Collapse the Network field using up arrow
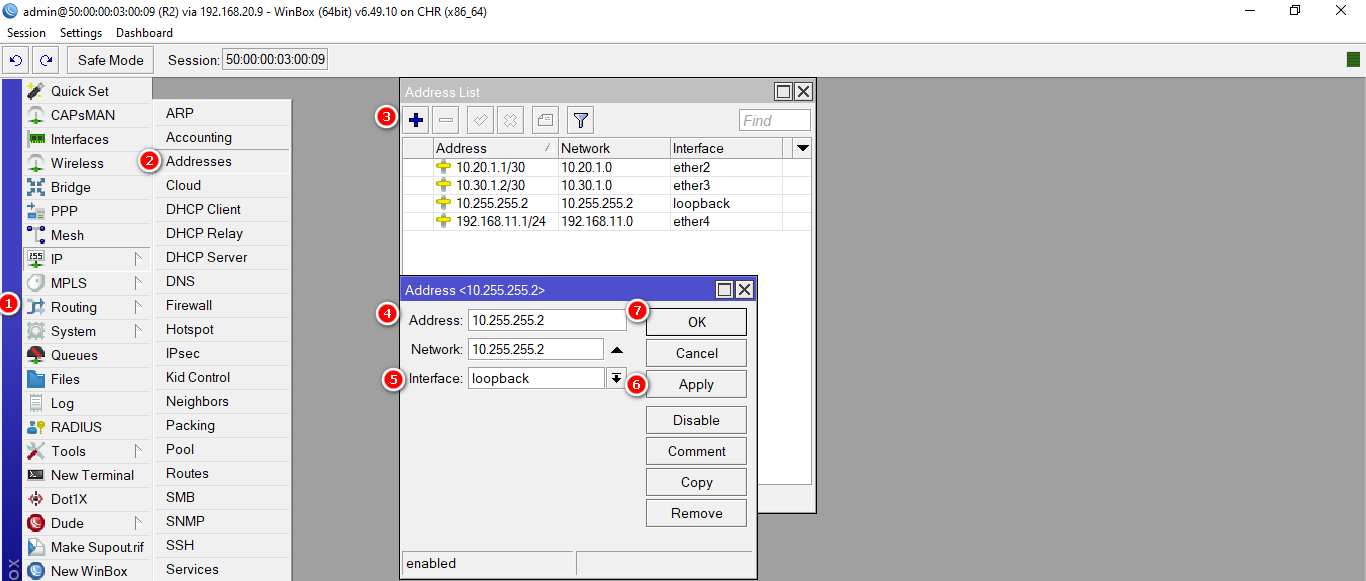This screenshot has height=581, width=1366. (617, 350)
